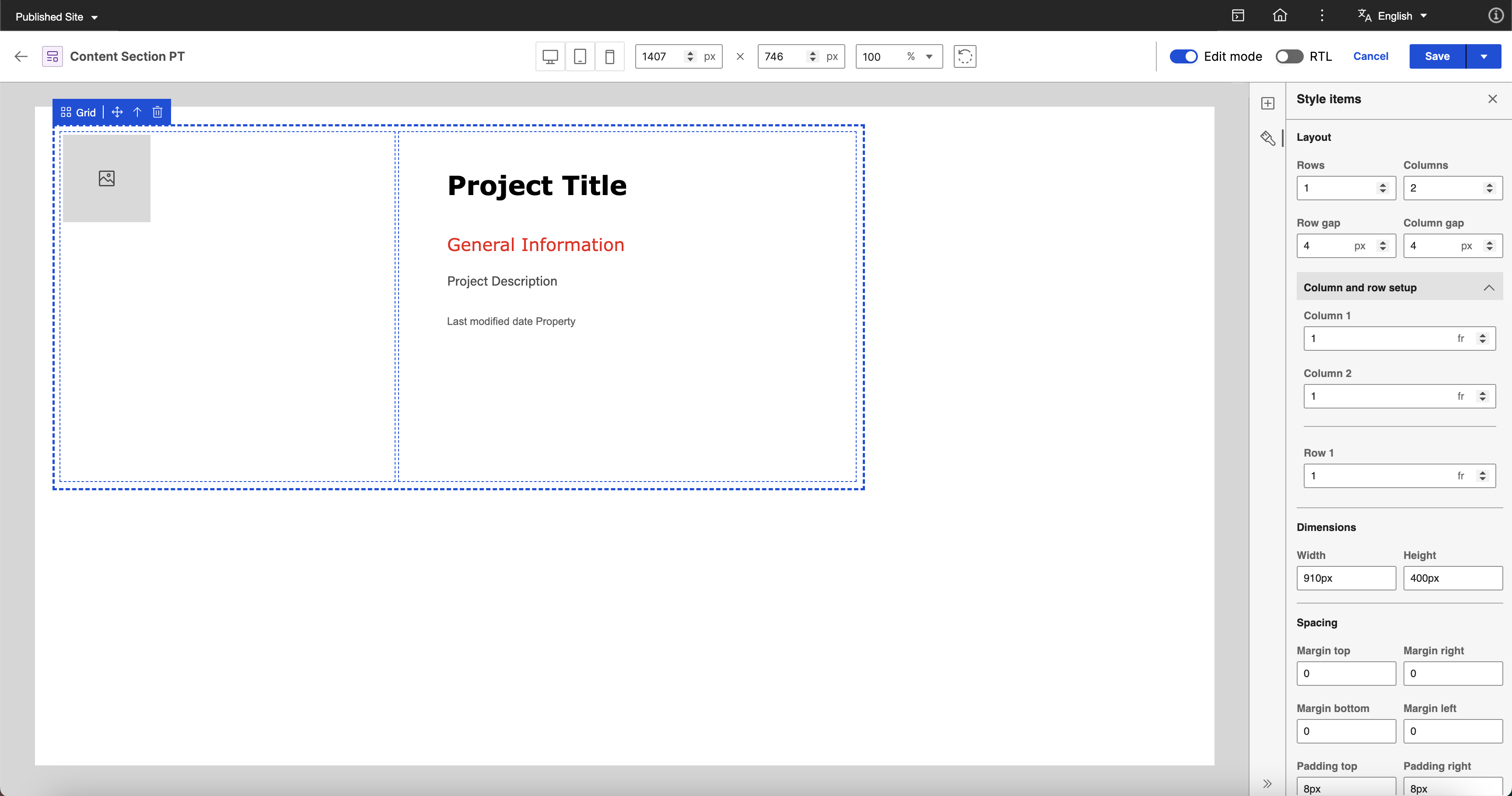
Task: Click the move handle on Grid toolbar
Action: [x=117, y=112]
